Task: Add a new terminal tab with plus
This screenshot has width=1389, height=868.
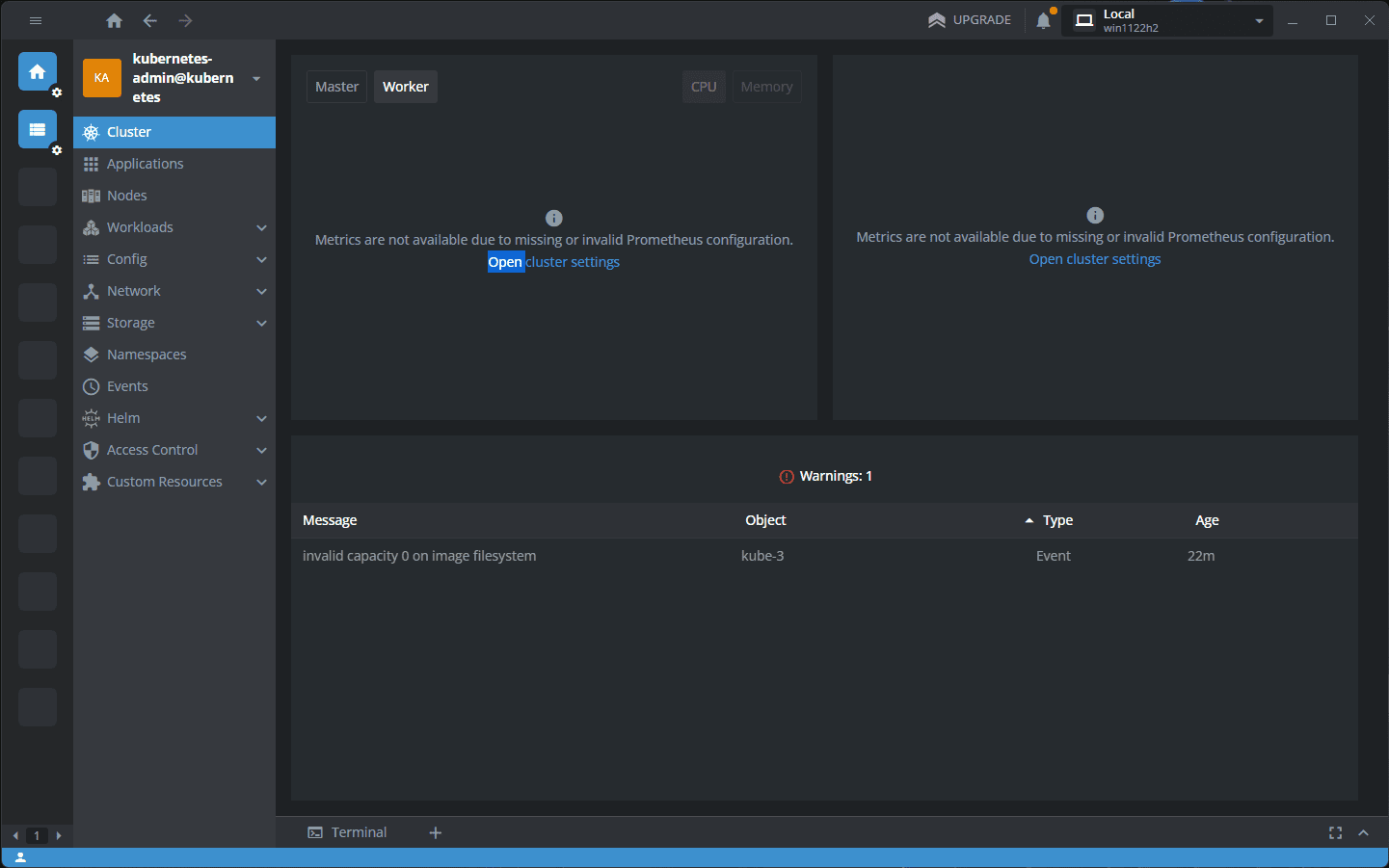Action: point(436,832)
